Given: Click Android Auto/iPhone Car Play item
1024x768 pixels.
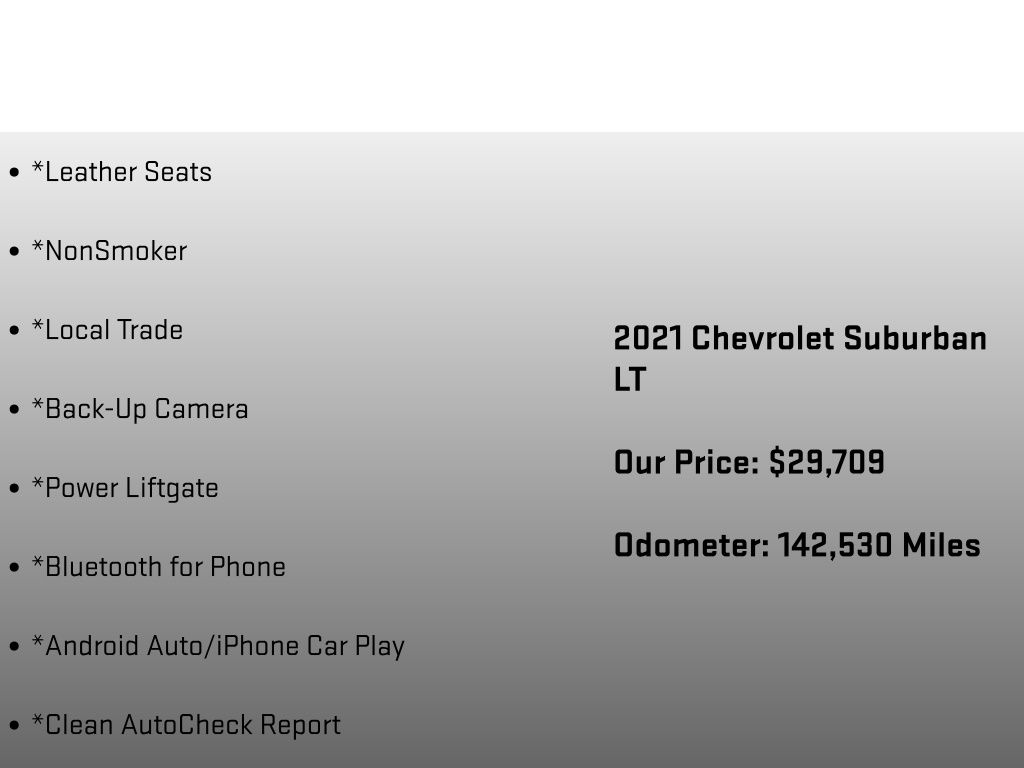Looking at the screenshot, I should pyautogui.click(x=219, y=647).
